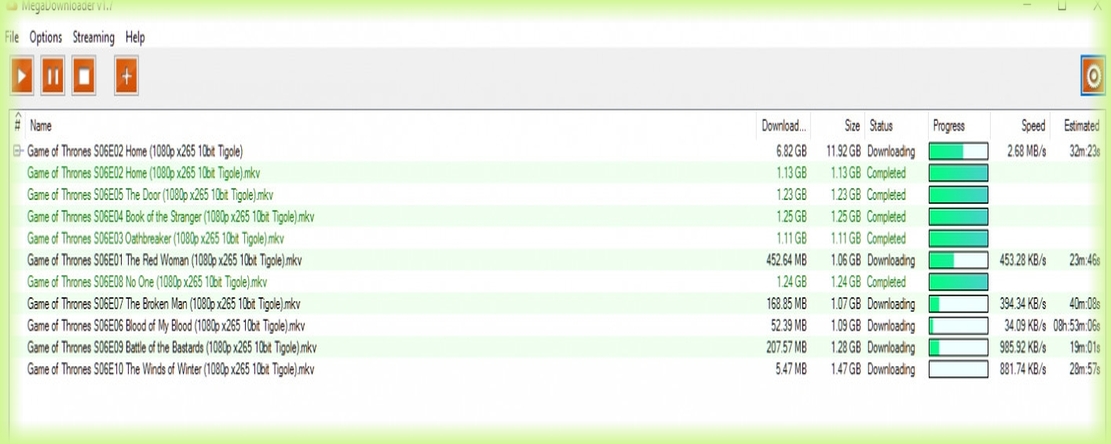Click the 52.39 MB downloaded cell
The image size is (1111, 444).
(x=789, y=326)
